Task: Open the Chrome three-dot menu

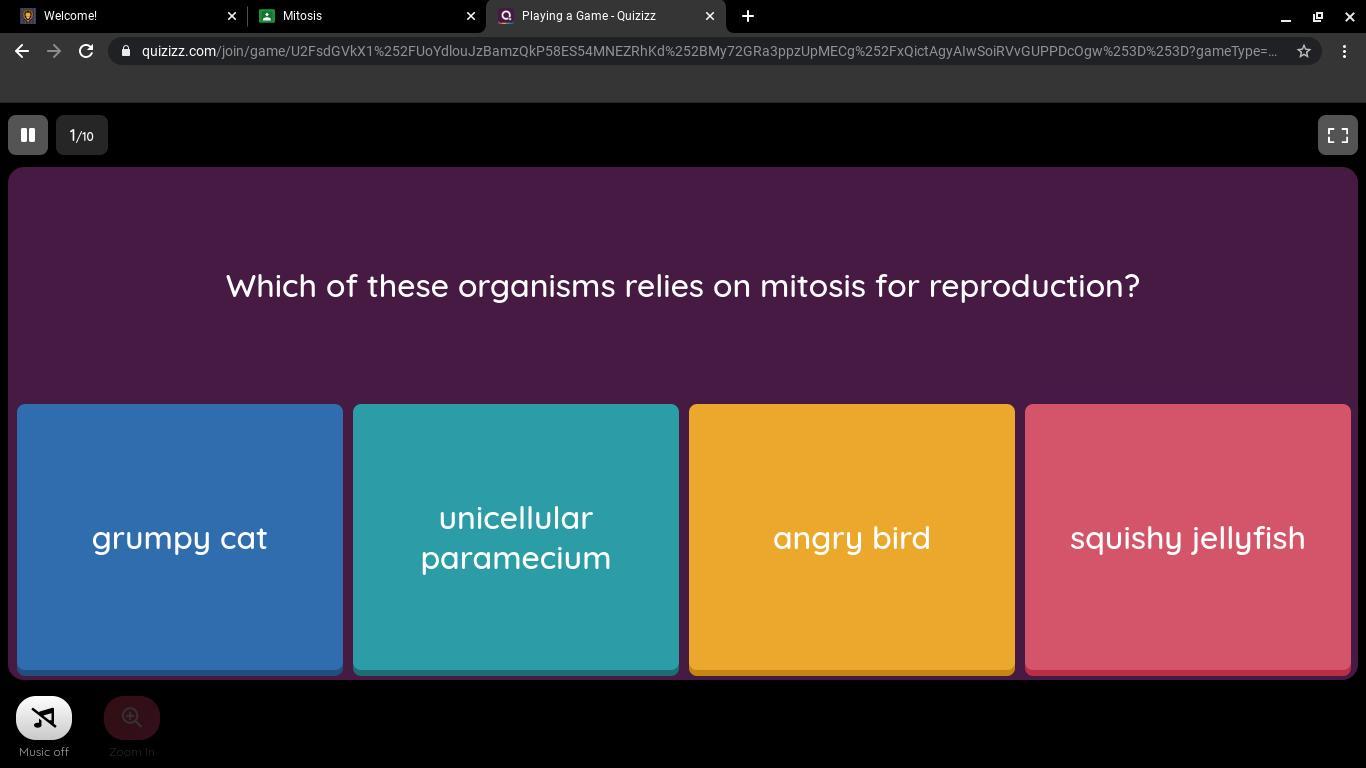Action: coord(1344,51)
